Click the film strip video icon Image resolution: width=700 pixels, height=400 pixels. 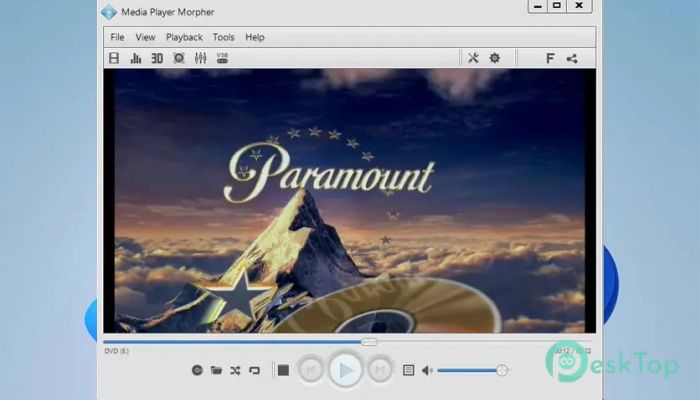(114, 58)
